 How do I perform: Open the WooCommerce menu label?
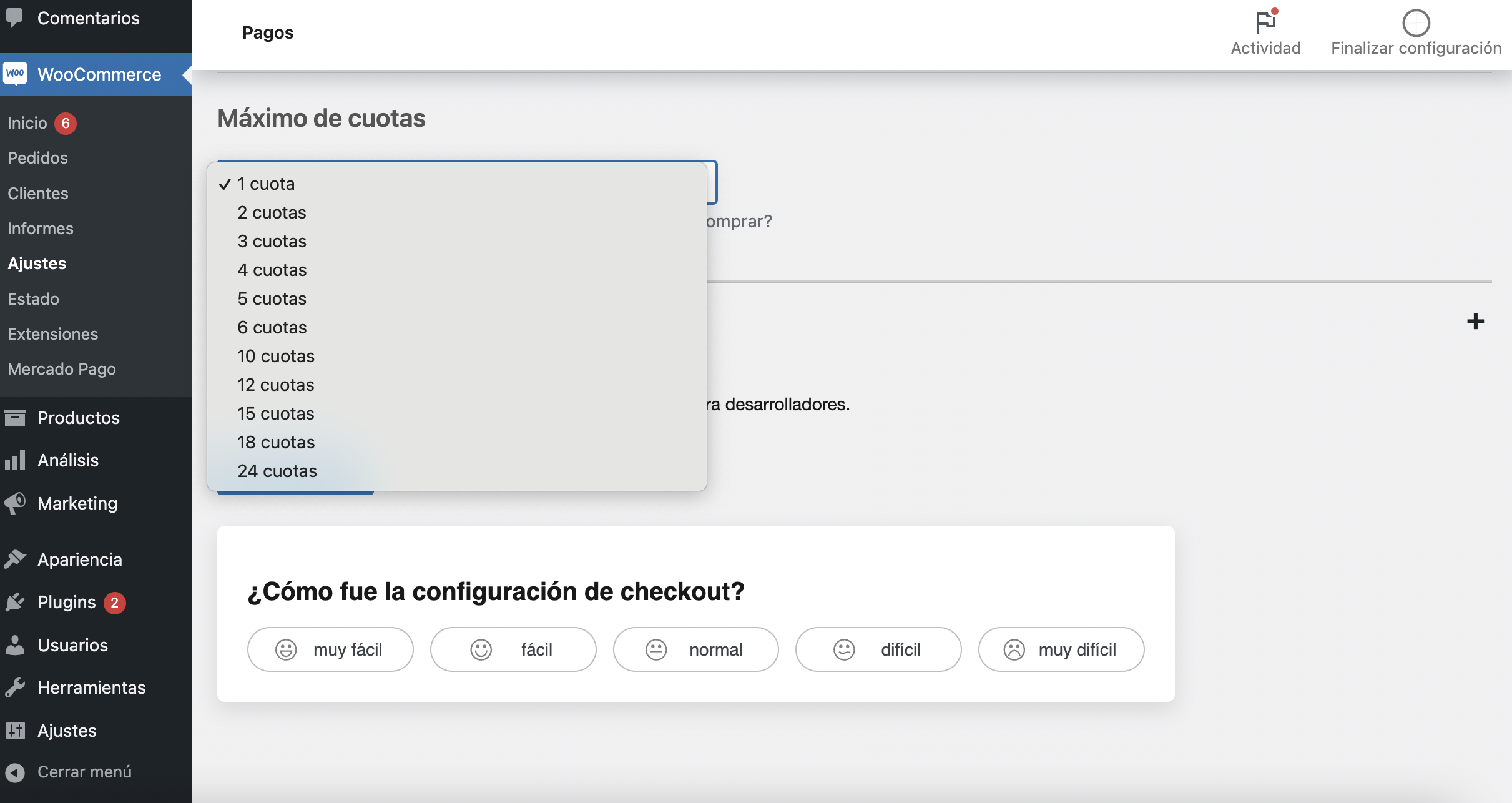[99, 74]
